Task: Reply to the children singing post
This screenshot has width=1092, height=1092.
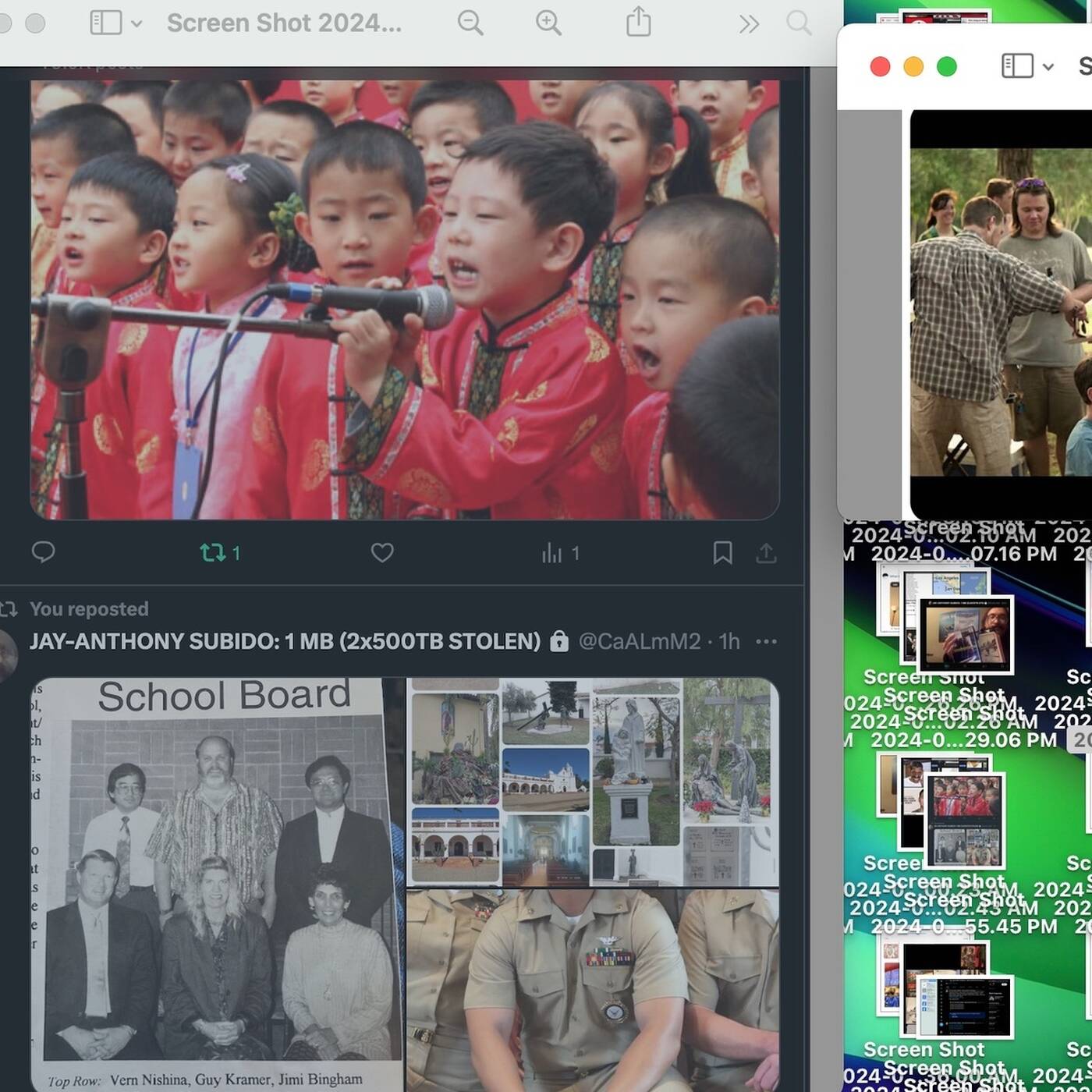Action: coord(43,552)
